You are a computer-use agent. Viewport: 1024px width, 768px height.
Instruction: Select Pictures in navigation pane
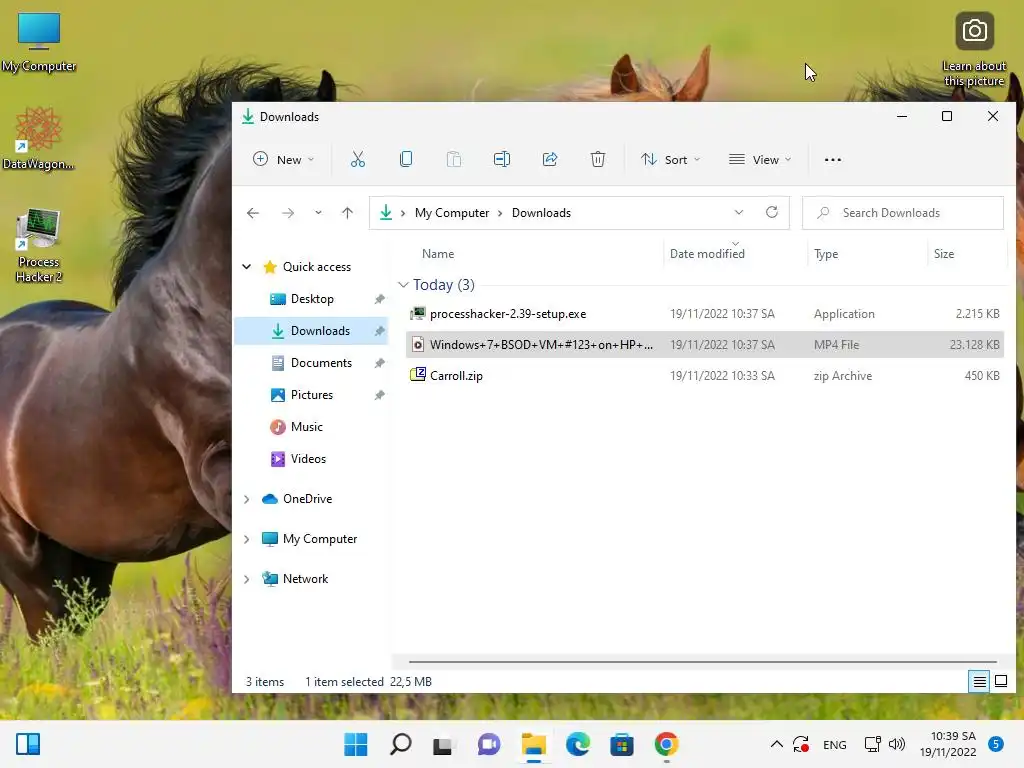(x=312, y=395)
